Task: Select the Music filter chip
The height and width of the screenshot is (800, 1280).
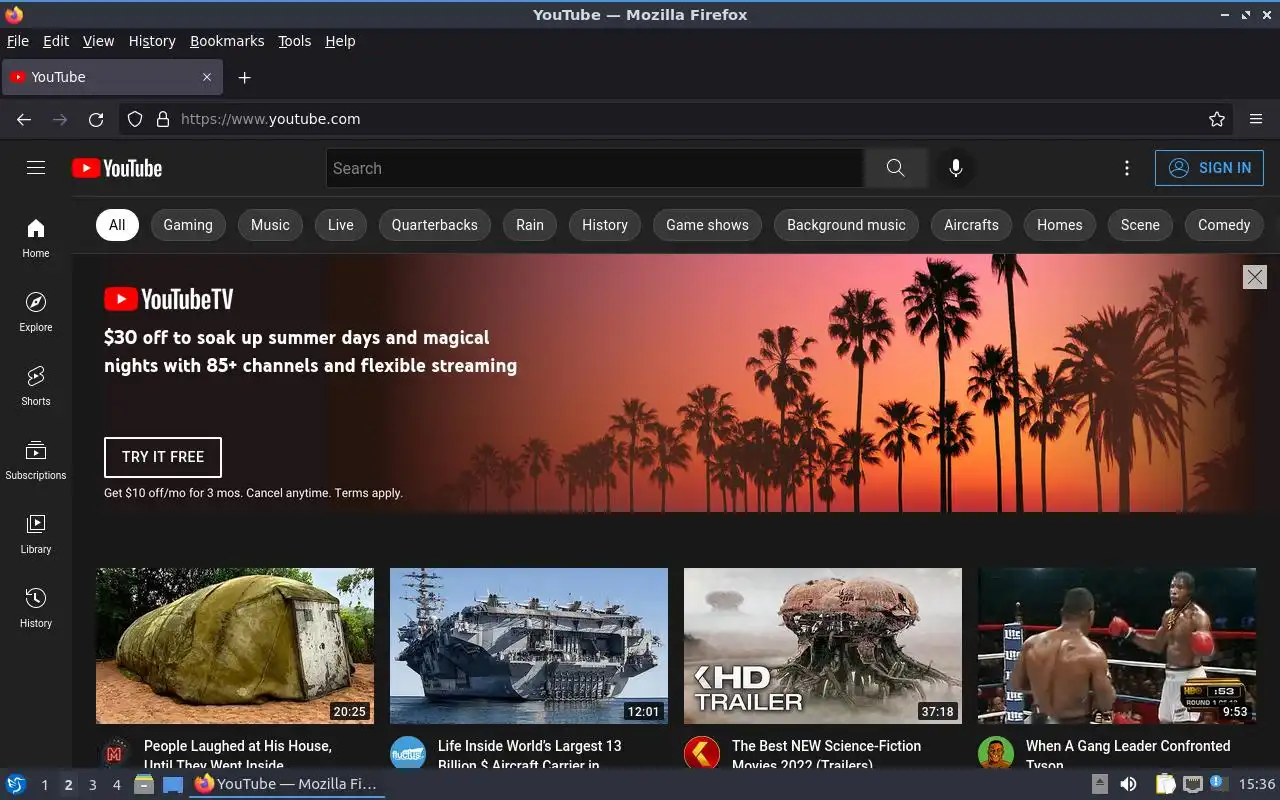Action: pos(270,225)
